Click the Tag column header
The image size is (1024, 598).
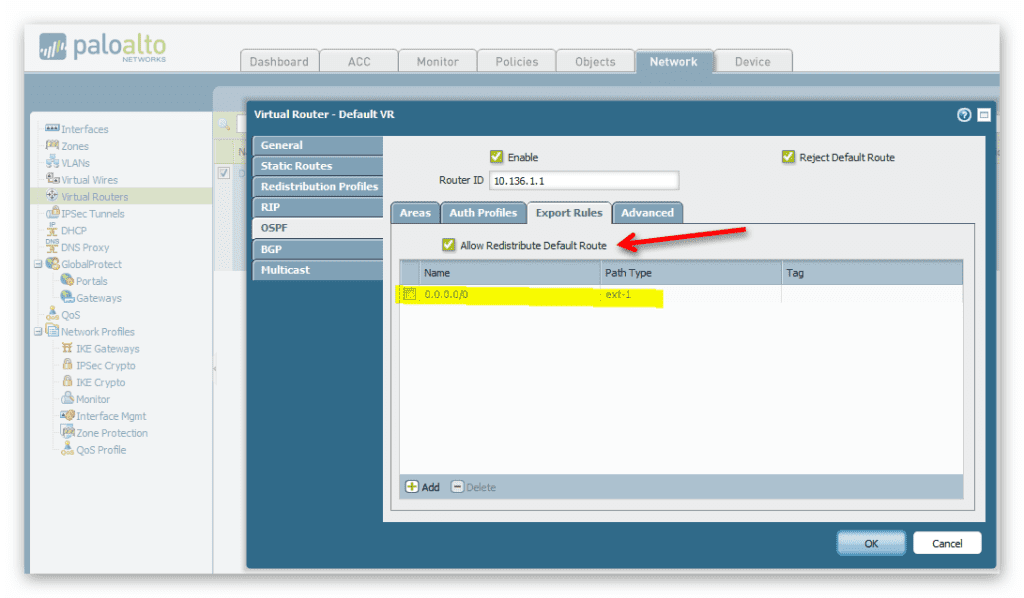click(x=872, y=273)
